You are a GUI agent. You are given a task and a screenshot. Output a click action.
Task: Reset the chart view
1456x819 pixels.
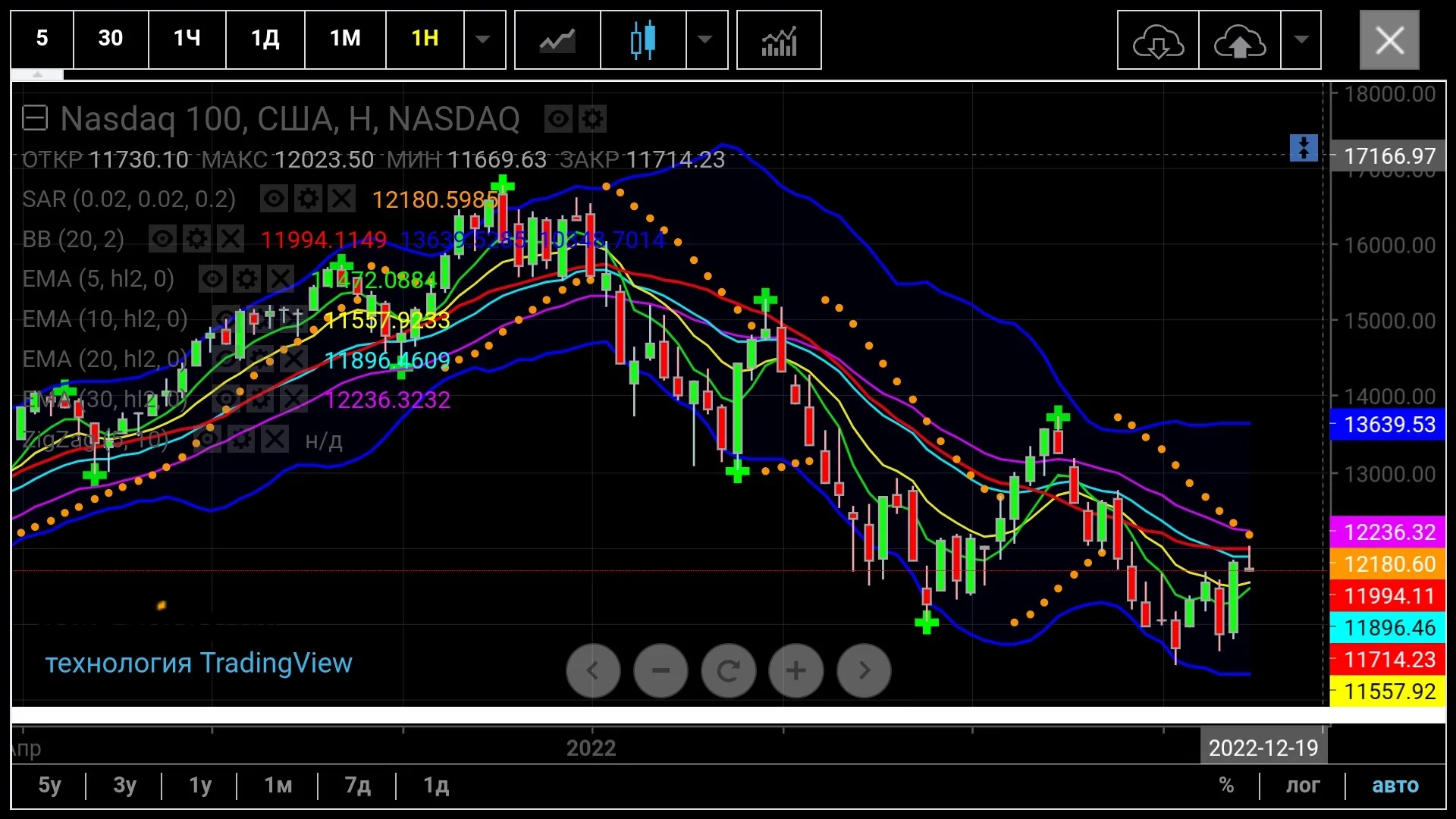728,670
